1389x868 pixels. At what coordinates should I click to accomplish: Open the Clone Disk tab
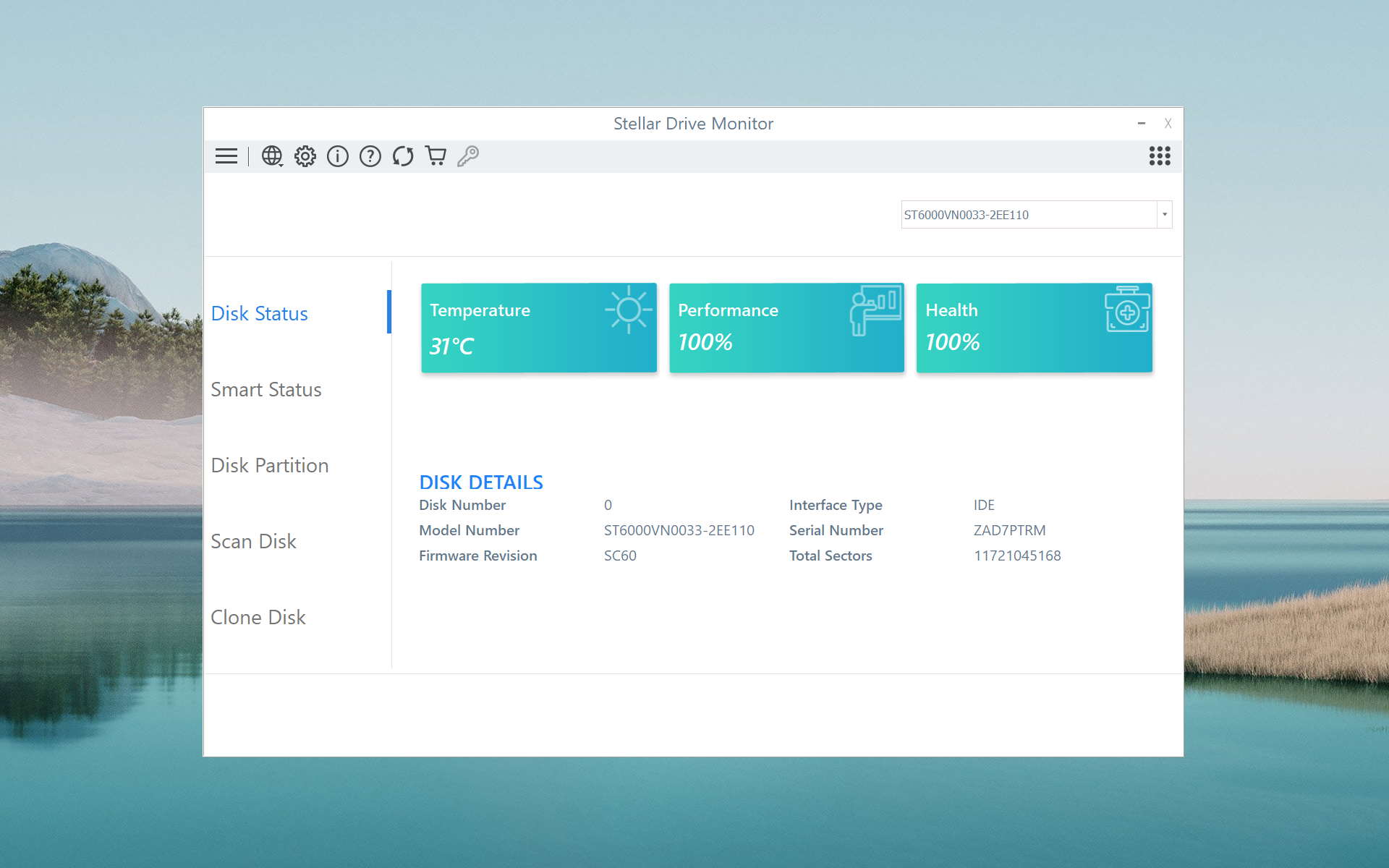point(258,617)
